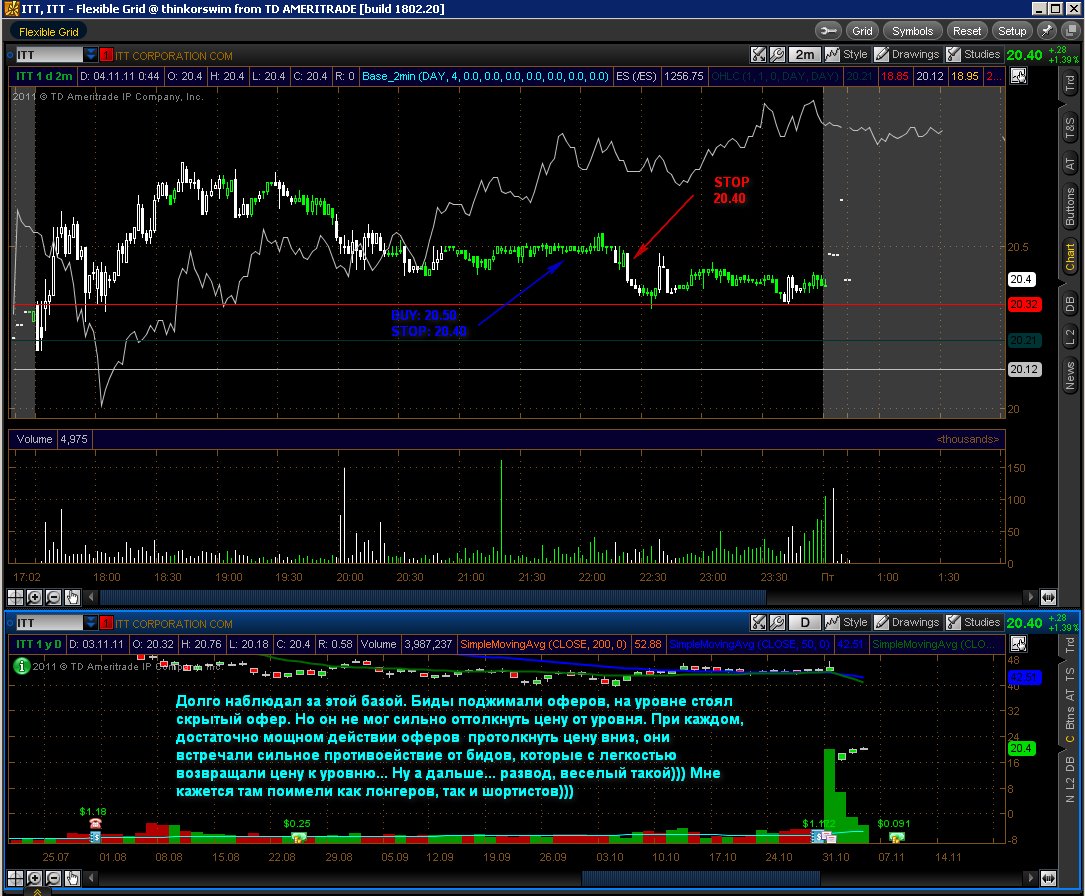Open the Grid button in top bar
The image size is (1085, 896).
click(862, 31)
